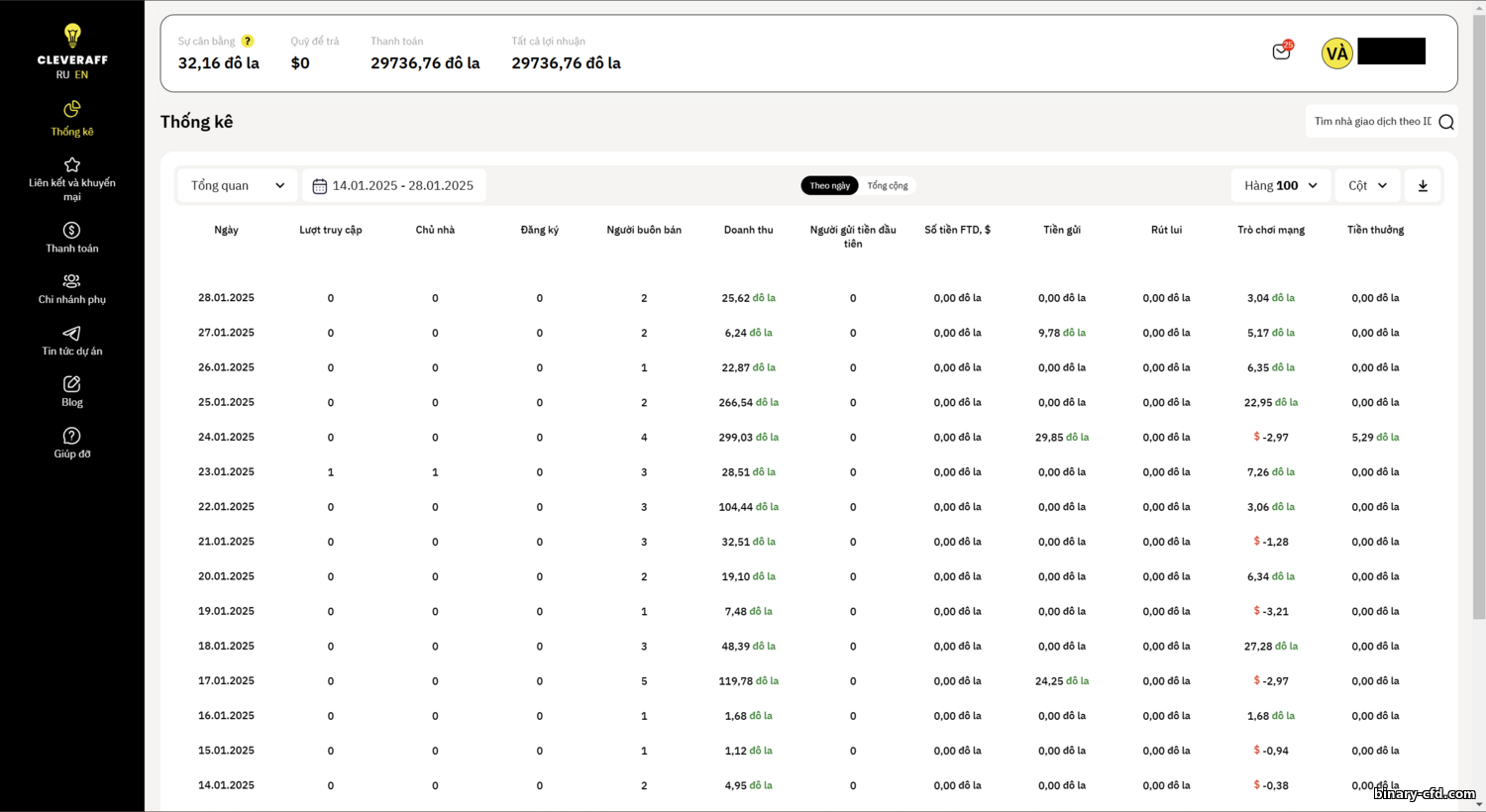Image resolution: width=1486 pixels, height=812 pixels.
Task: Click the page vertical scrollbar
Action: [x=1478, y=317]
